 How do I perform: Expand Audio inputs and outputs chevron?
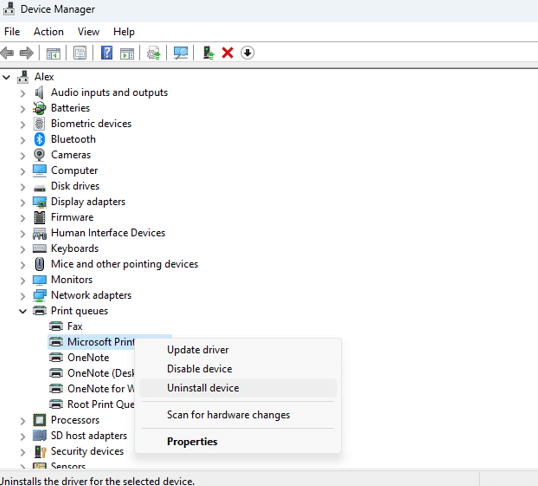tap(23, 93)
